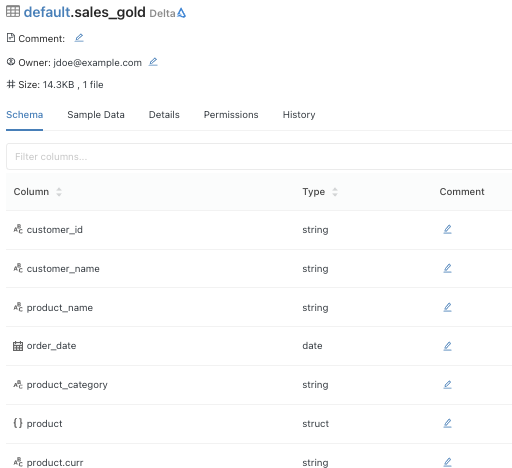The image size is (512, 468).
Task: Edit comment for order_date column
Action: [x=447, y=346]
